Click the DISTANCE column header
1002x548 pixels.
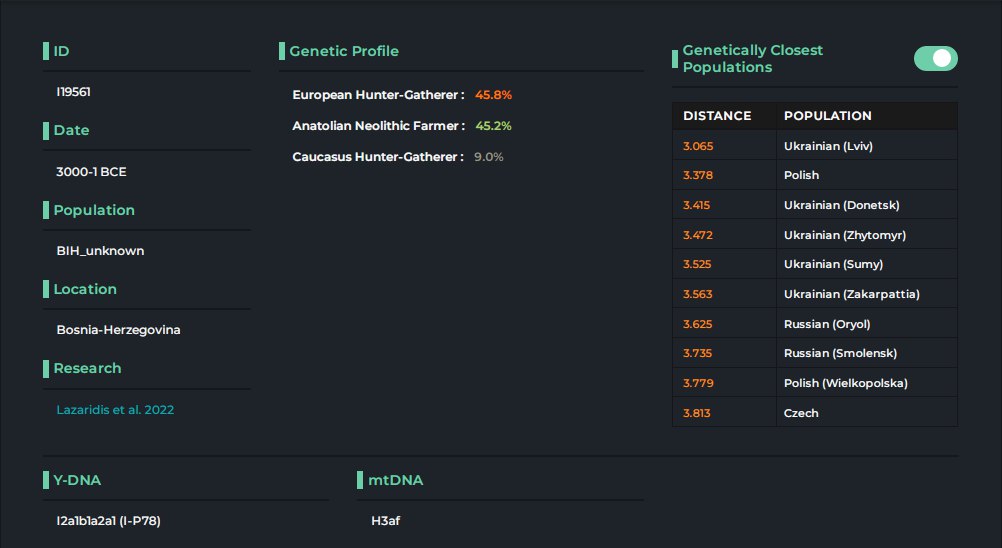point(717,116)
